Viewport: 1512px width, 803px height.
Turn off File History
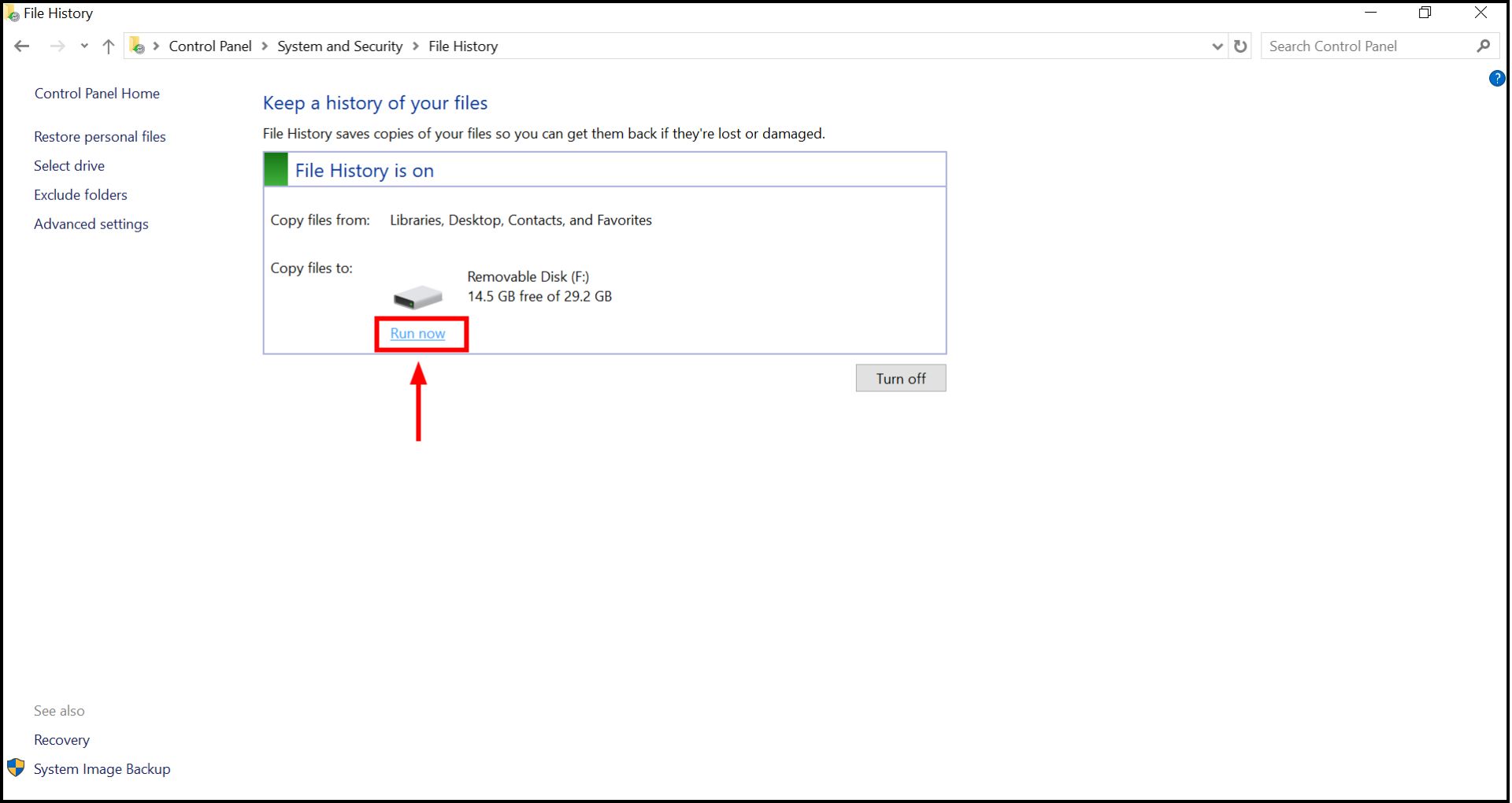901,378
